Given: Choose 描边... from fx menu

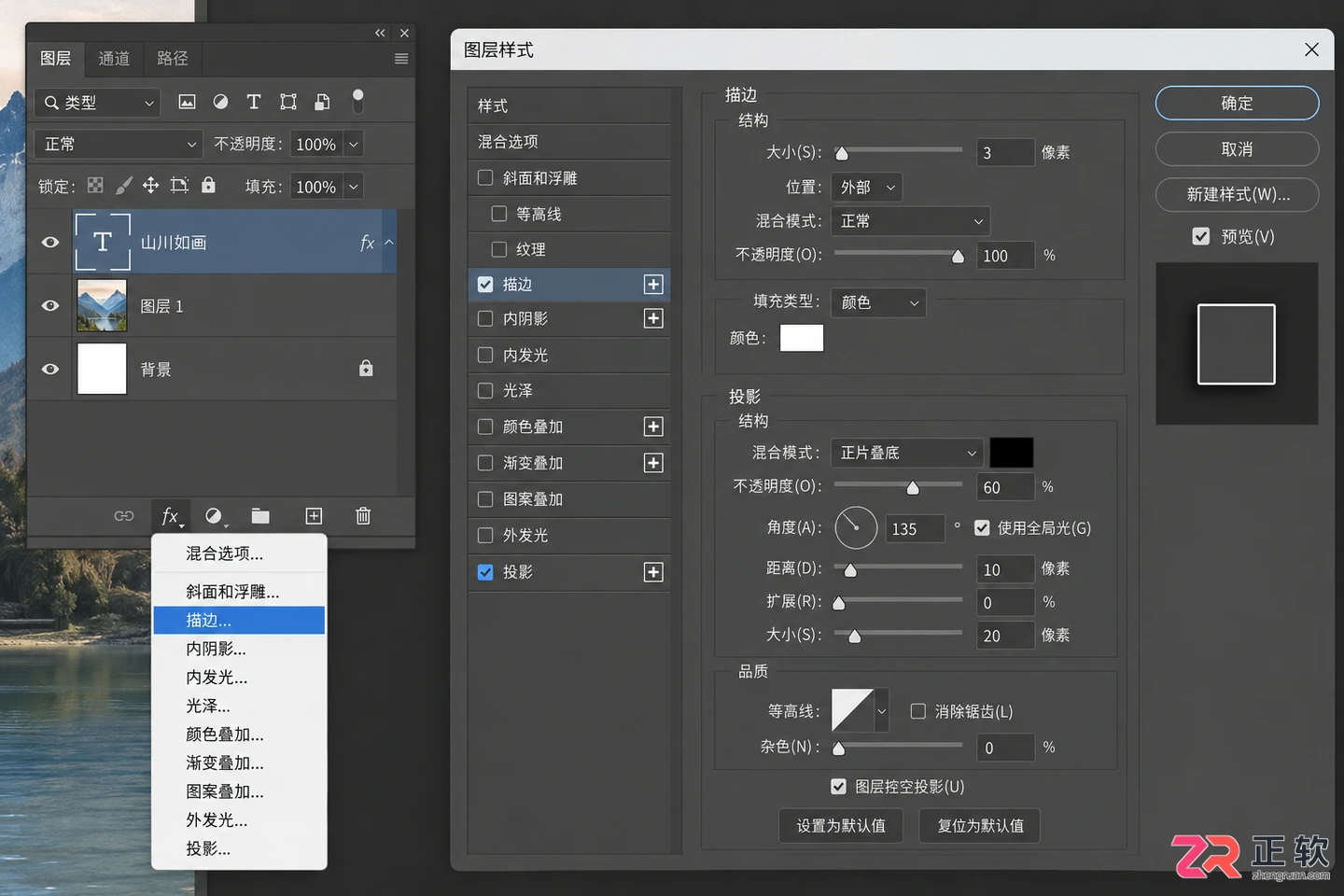Looking at the screenshot, I should (239, 620).
